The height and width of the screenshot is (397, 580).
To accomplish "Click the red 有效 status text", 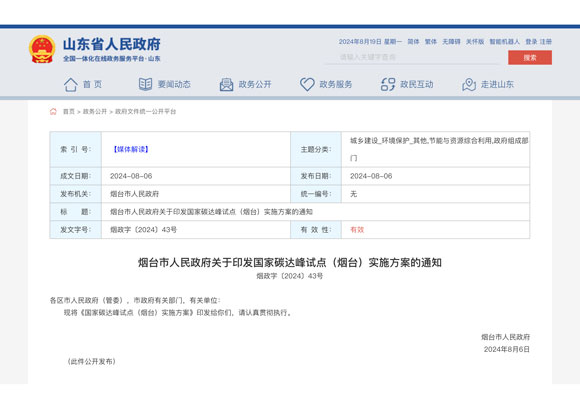I will 357,229.
